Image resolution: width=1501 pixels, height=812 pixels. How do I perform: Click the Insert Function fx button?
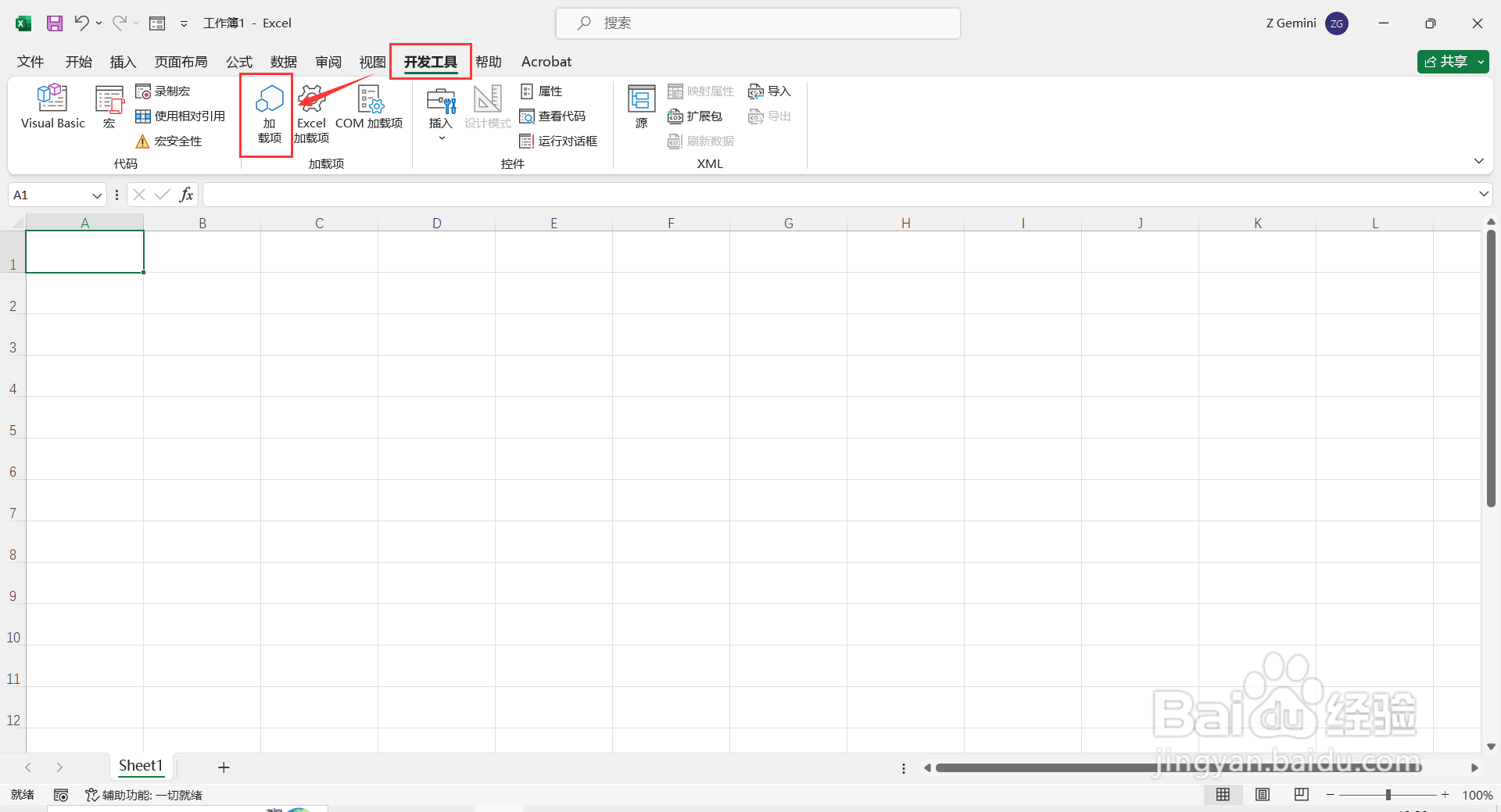pos(186,195)
